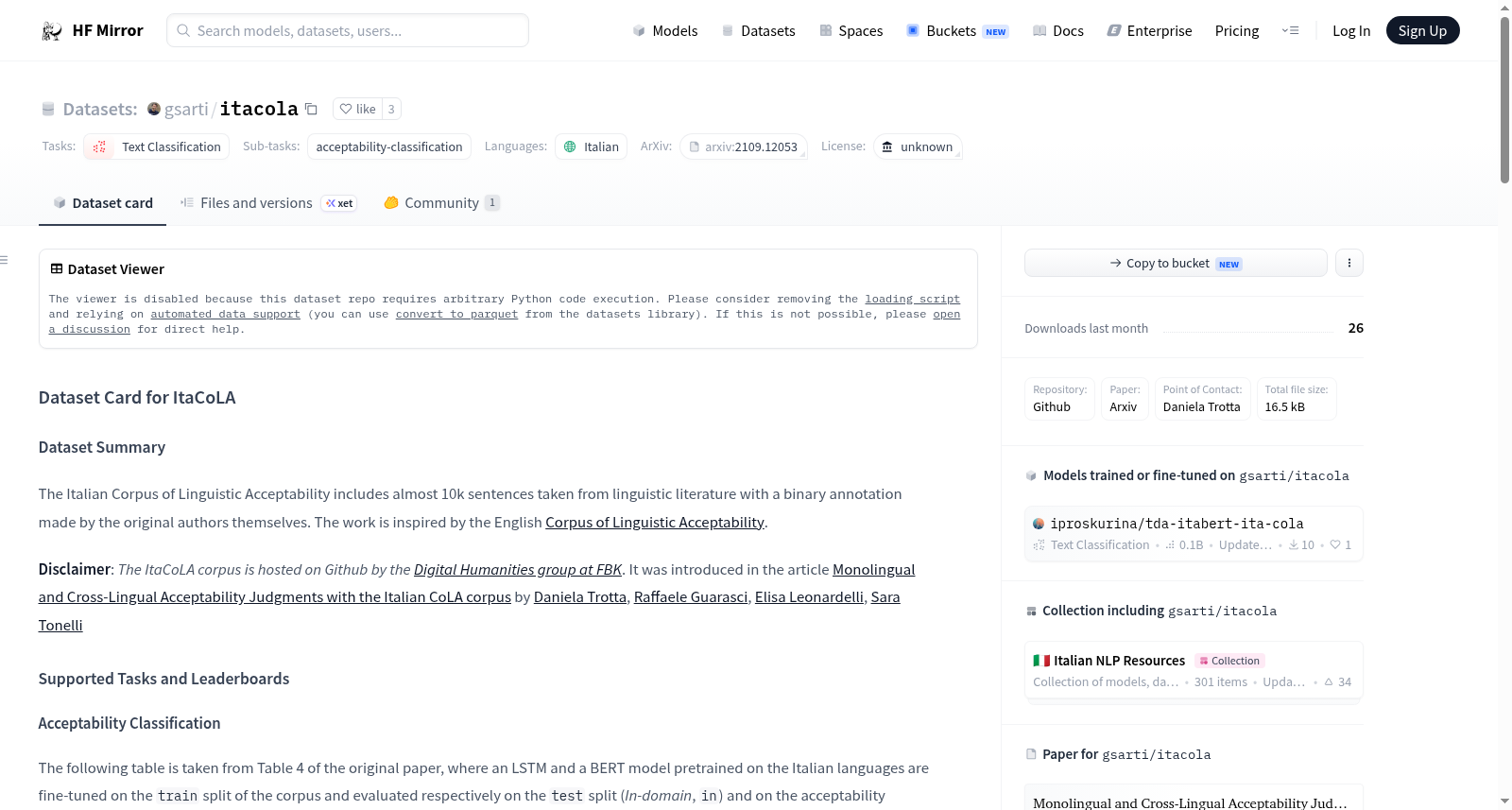Focus the search models, datasets, users field
This screenshot has width=1512, height=810.
pyautogui.click(x=348, y=30)
